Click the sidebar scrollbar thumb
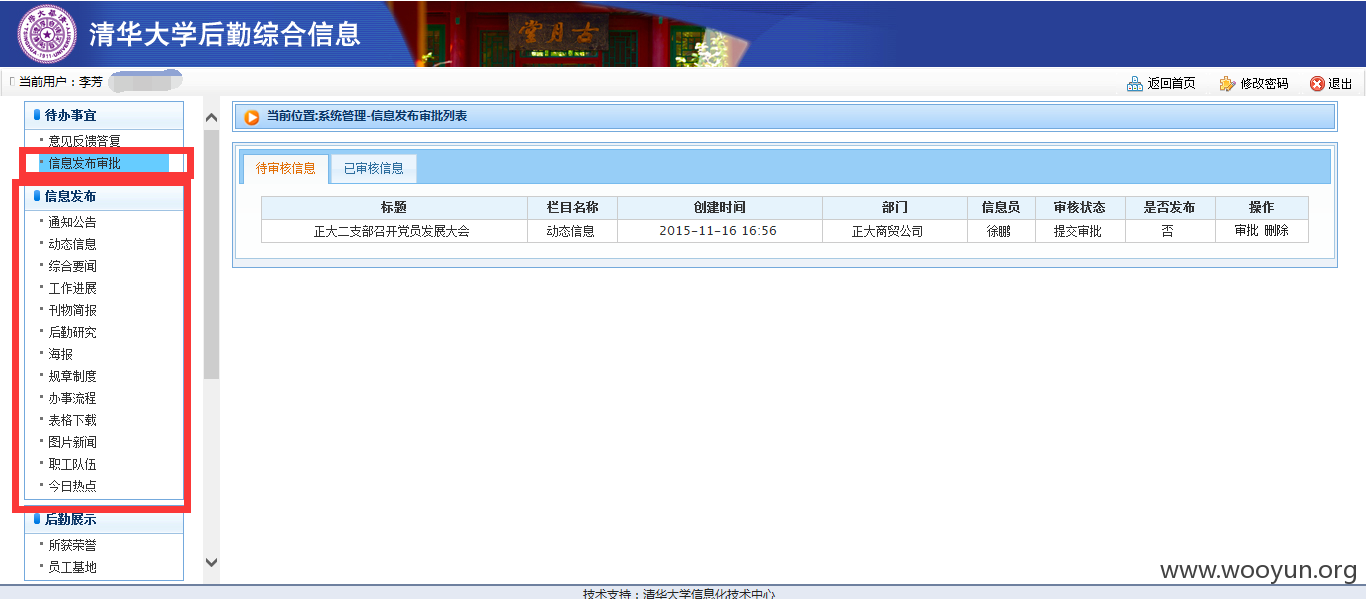1366x599 pixels. [x=211, y=255]
